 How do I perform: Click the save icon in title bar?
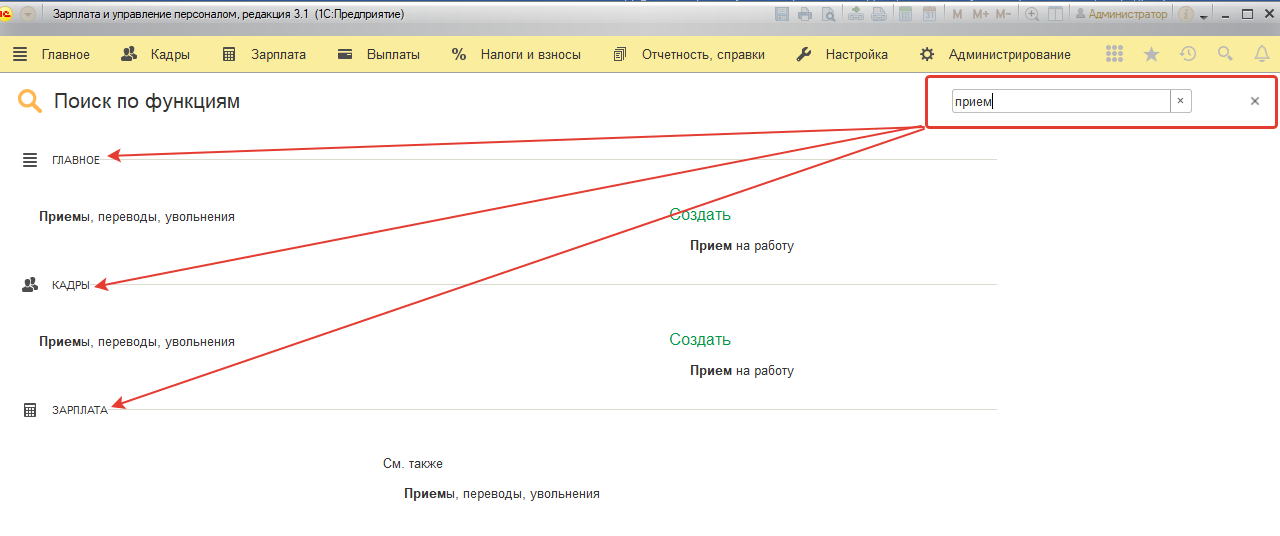click(x=781, y=14)
